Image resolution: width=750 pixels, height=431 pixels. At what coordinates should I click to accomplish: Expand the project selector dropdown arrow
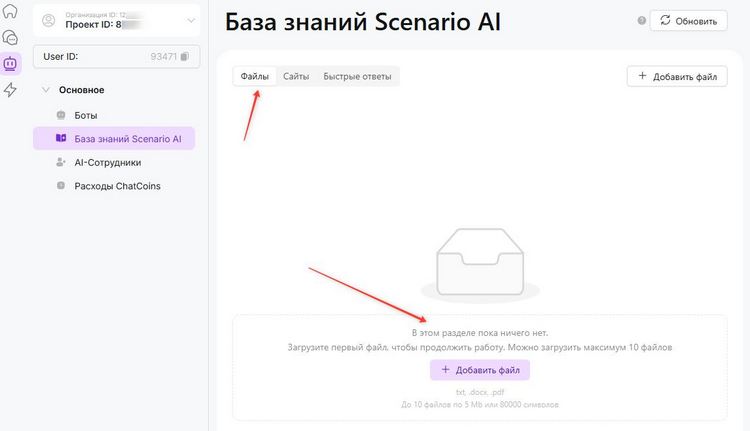click(x=191, y=21)
